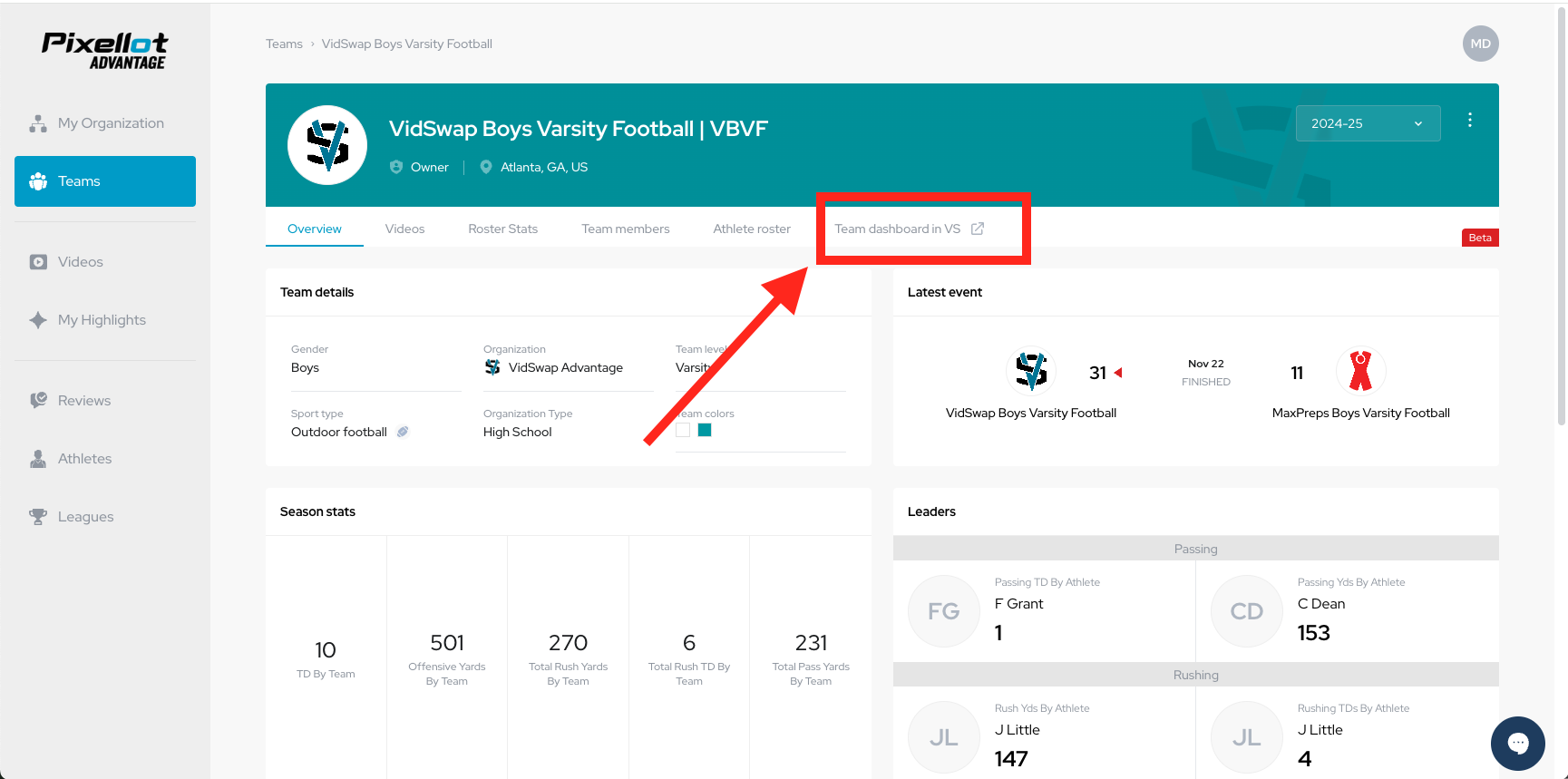Switch to the Videos tab

[404, 229]
